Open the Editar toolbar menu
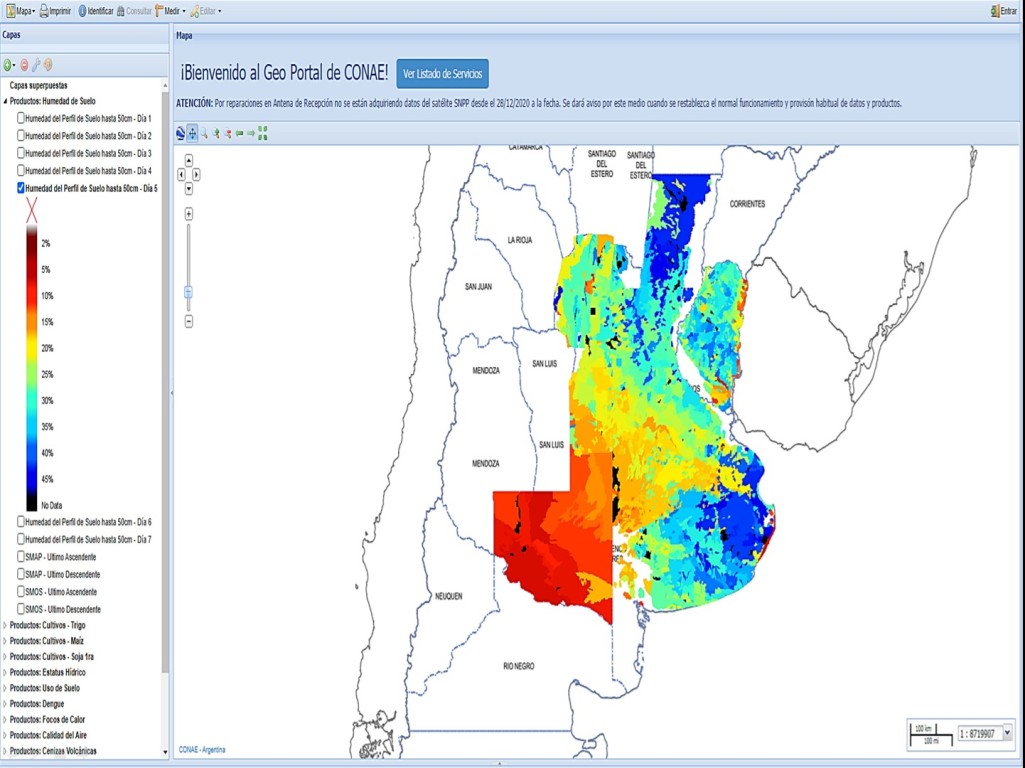 coord(205,11)
